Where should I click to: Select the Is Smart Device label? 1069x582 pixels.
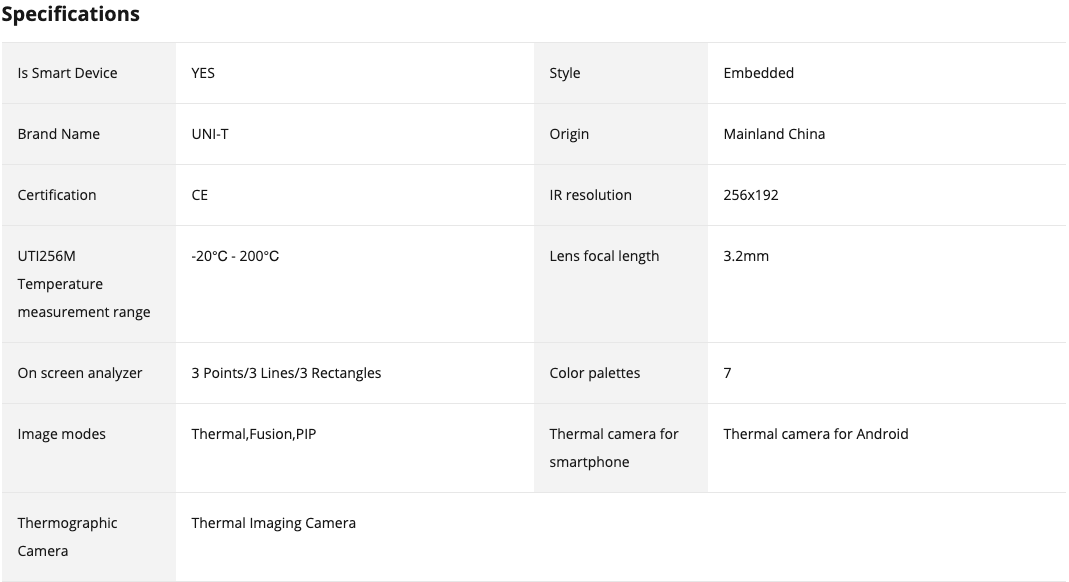tap(67, 73)
